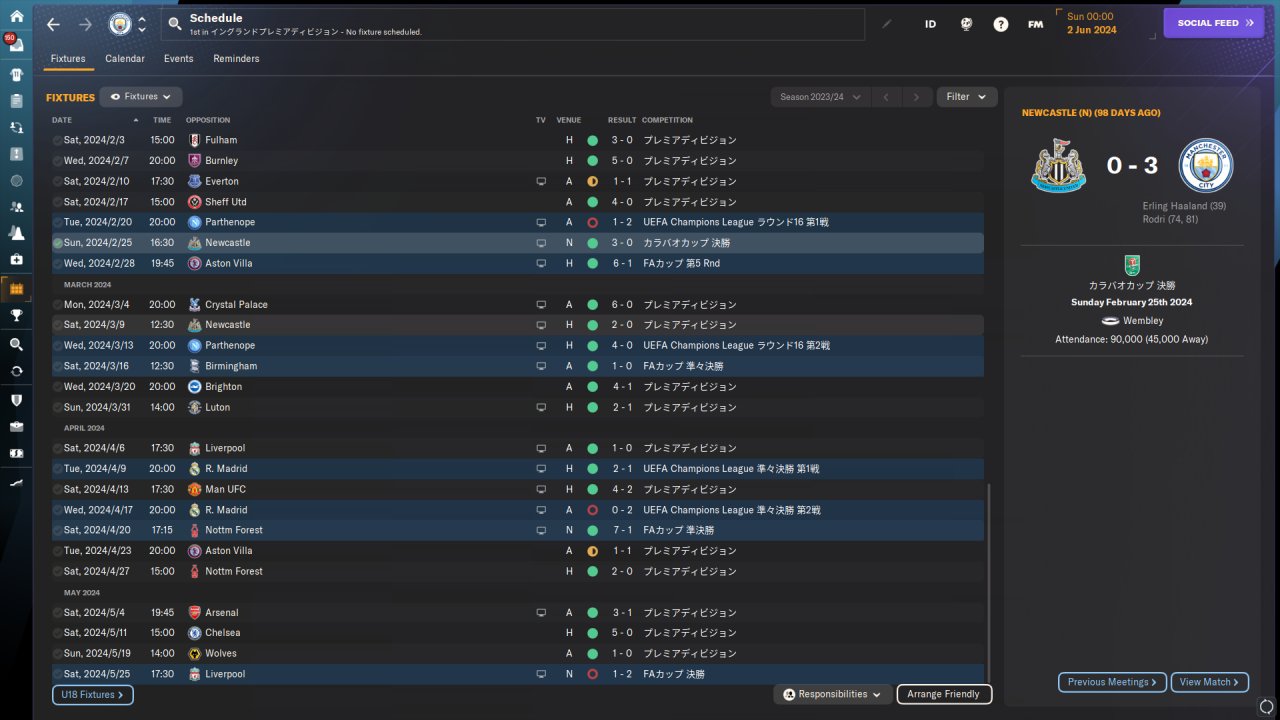Screen dimensions: 1280x720
Task: Open the Team Dynamics icon in sidebar
Action: tap(16, 128)
